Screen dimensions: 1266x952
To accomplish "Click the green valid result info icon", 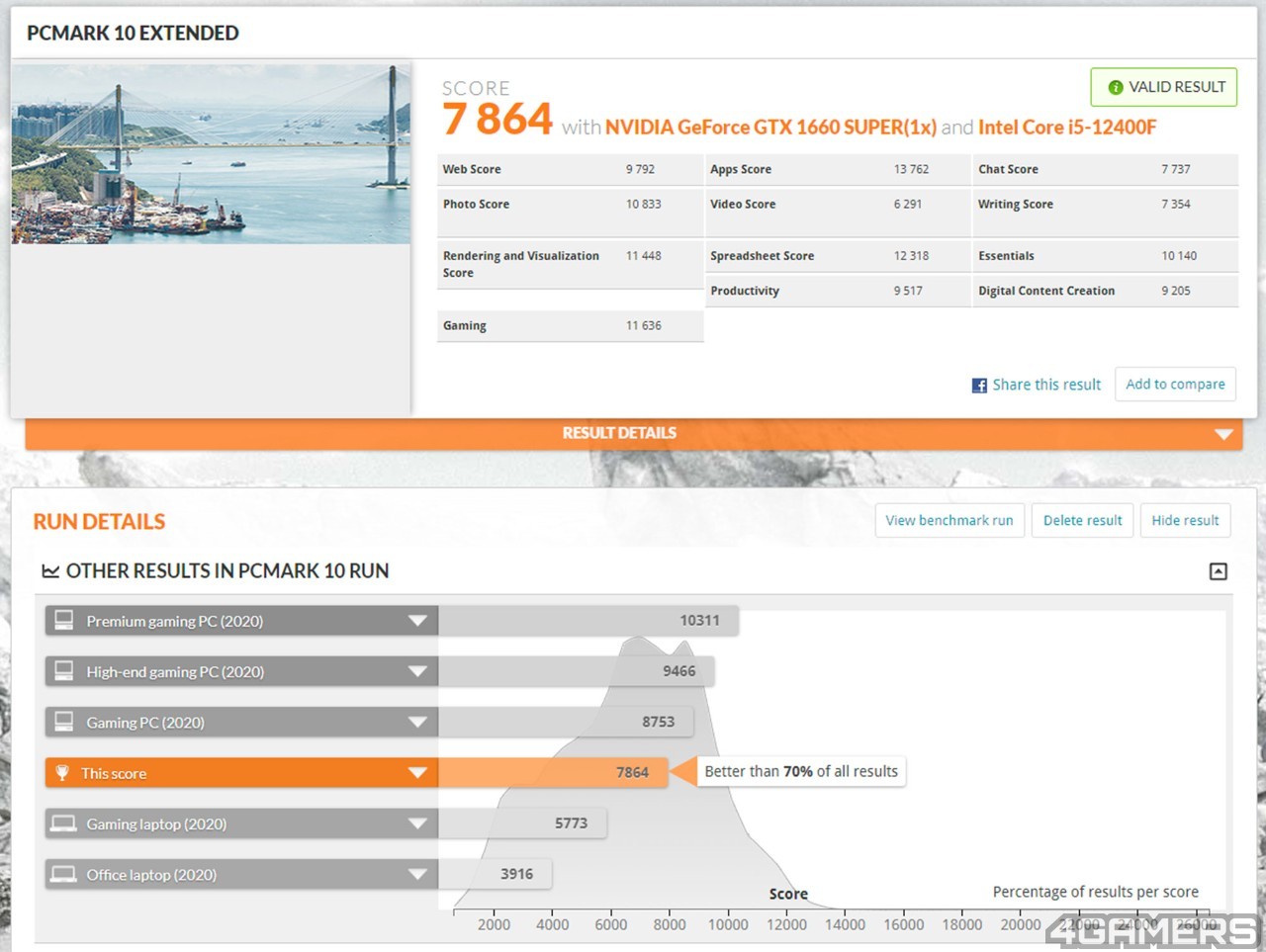I will 1116,88.
